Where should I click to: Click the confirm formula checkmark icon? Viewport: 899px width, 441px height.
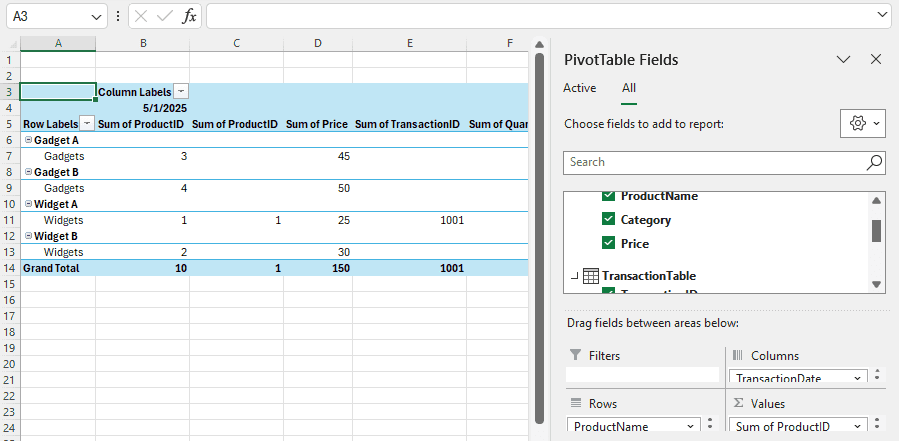pyautogui.click(x=165, y=17)
